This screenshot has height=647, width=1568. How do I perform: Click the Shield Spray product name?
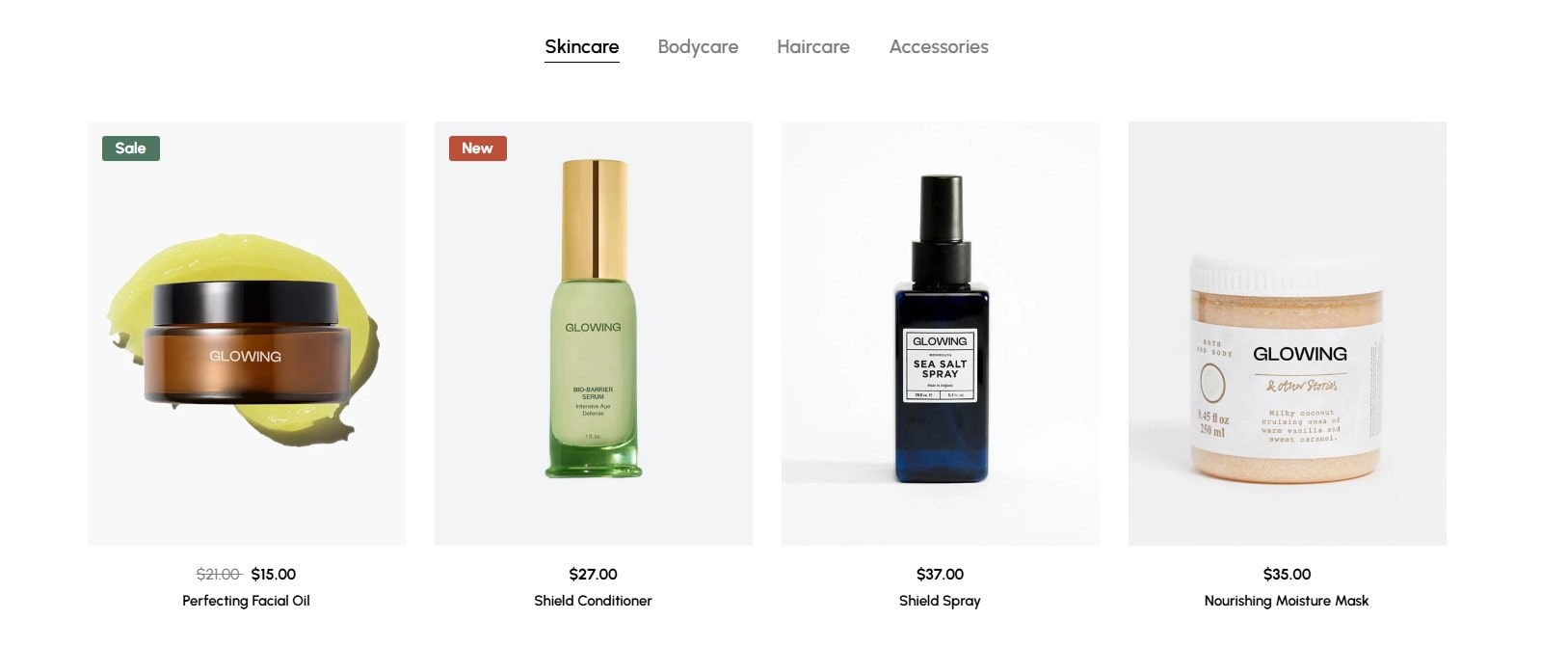[x=940, y=601]
